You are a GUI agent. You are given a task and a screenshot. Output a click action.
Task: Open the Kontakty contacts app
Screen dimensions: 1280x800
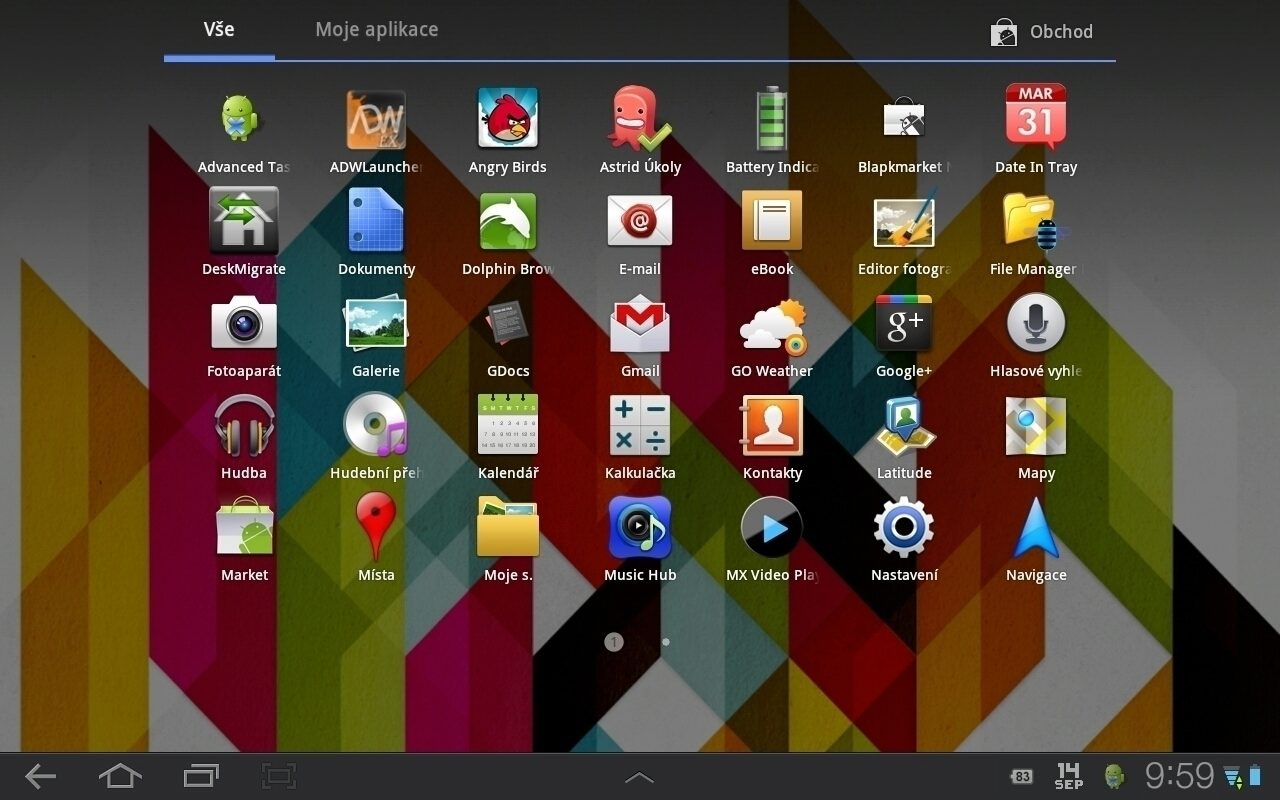point(772,426)
